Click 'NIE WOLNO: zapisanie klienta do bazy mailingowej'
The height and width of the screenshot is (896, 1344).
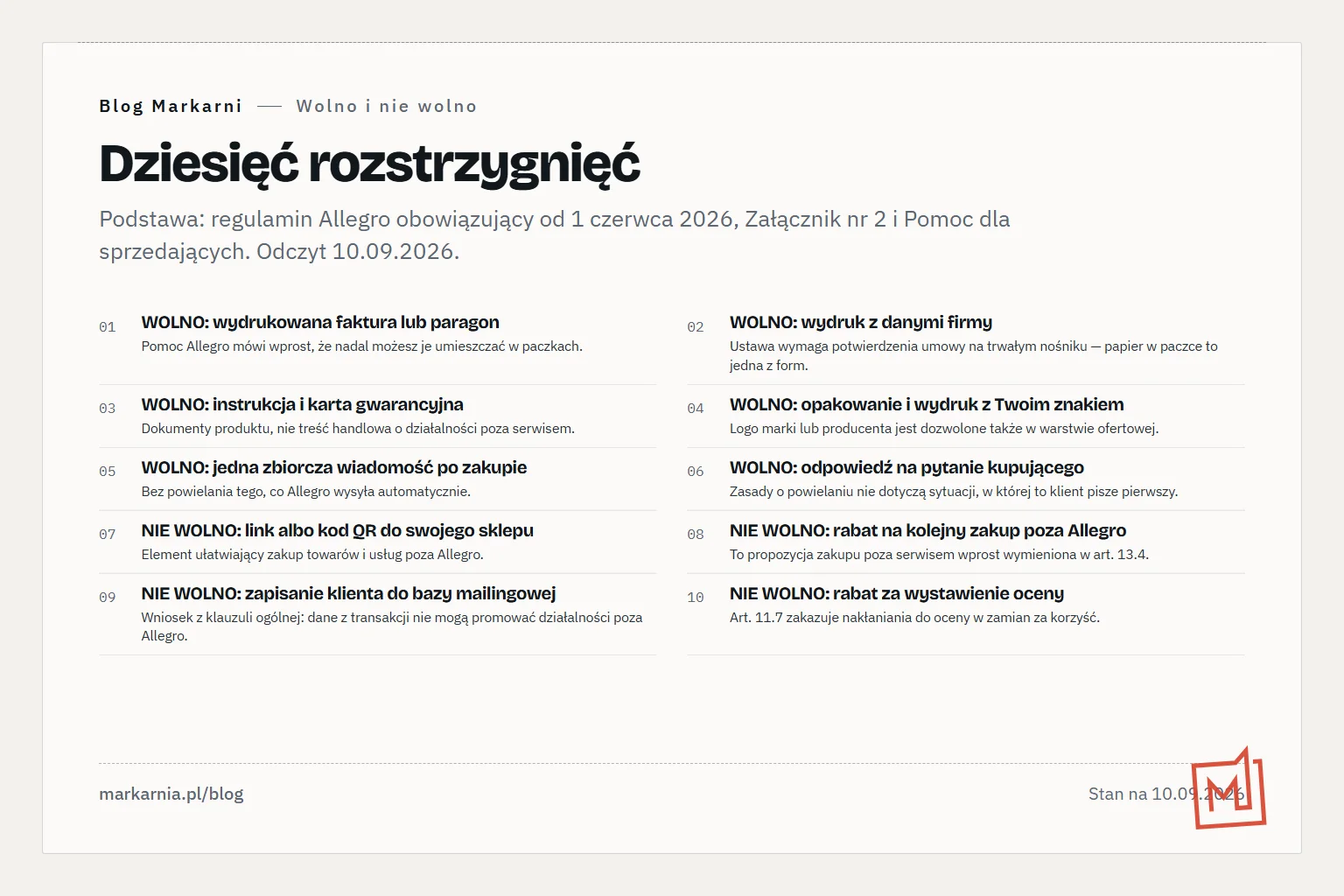[x=348, y=593]
